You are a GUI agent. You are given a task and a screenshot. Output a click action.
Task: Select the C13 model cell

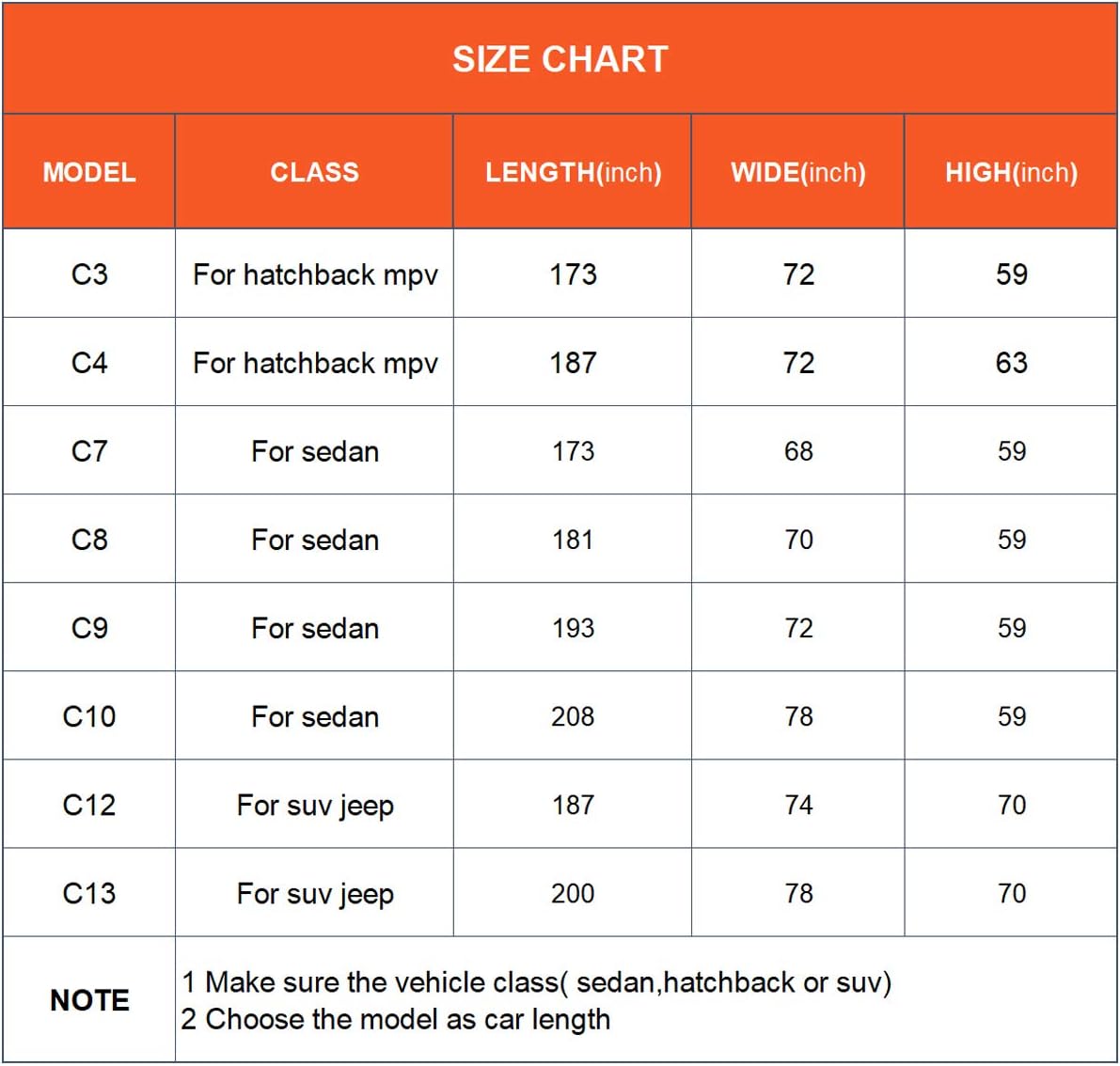89,893
